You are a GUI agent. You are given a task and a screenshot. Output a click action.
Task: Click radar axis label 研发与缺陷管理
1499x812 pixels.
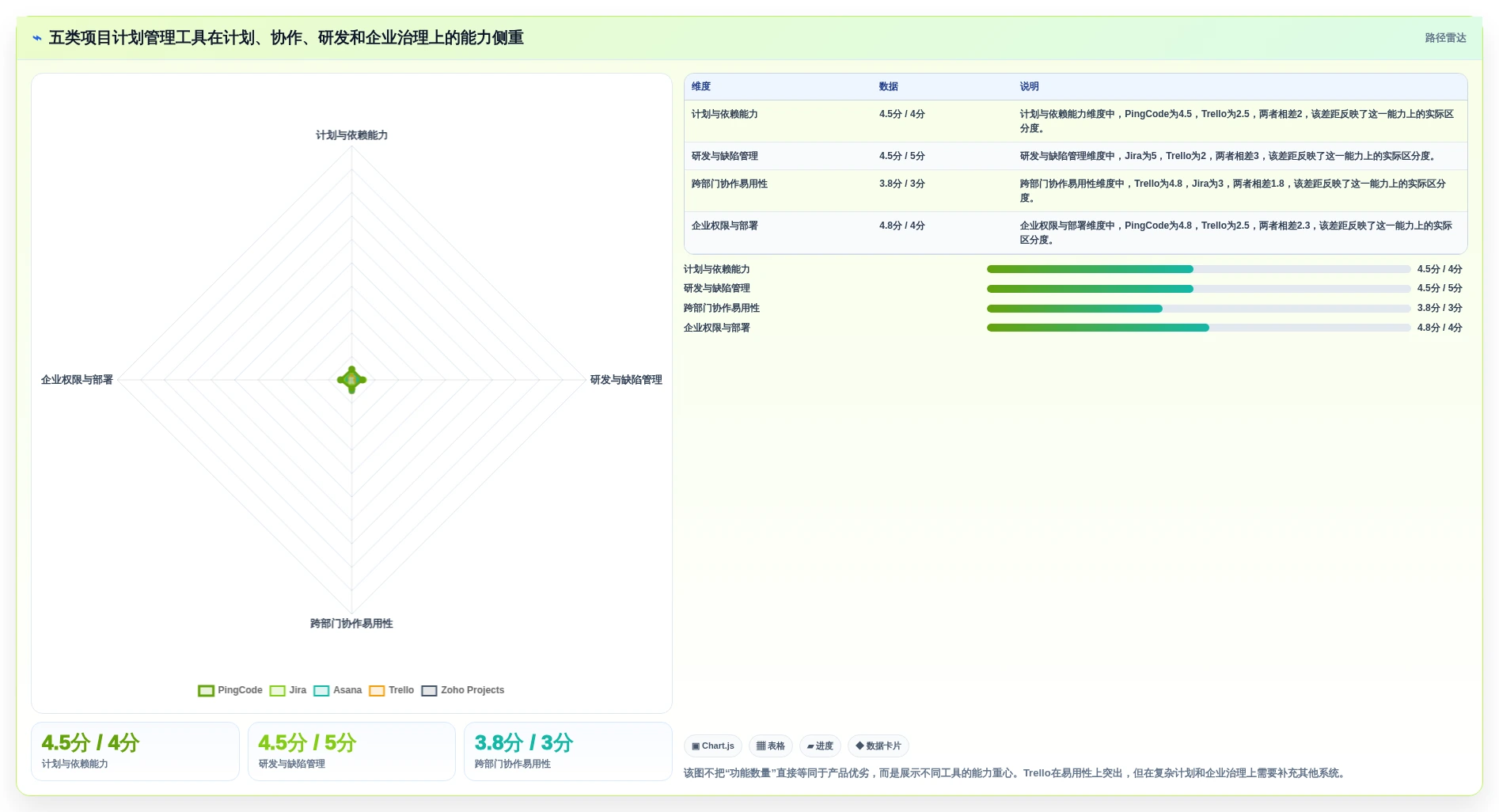pos(626,380)
